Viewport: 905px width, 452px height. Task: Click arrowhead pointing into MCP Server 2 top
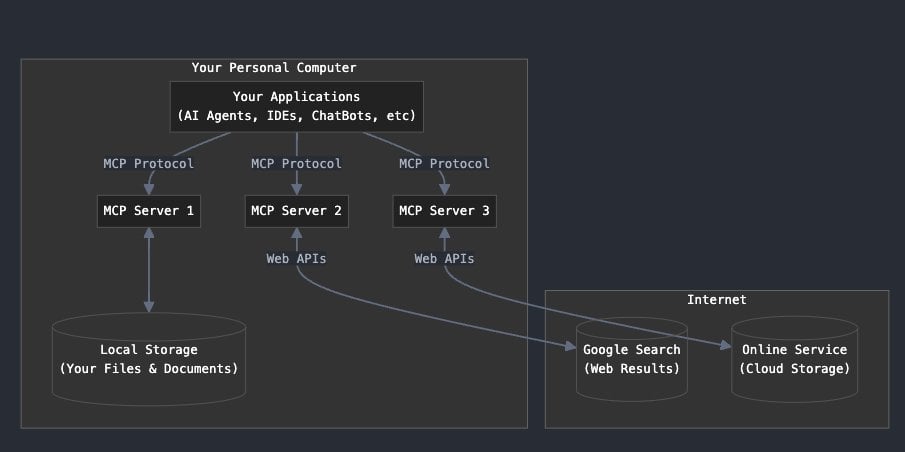click(x=297, y=190)
